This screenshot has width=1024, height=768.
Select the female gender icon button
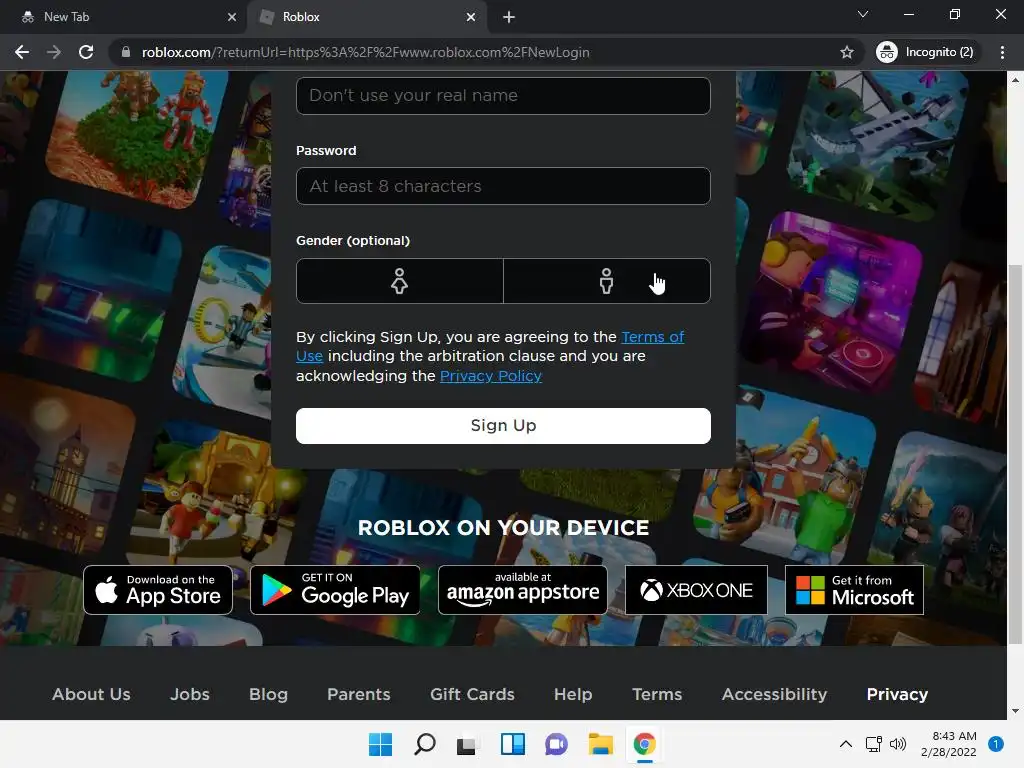click(400, 281)
